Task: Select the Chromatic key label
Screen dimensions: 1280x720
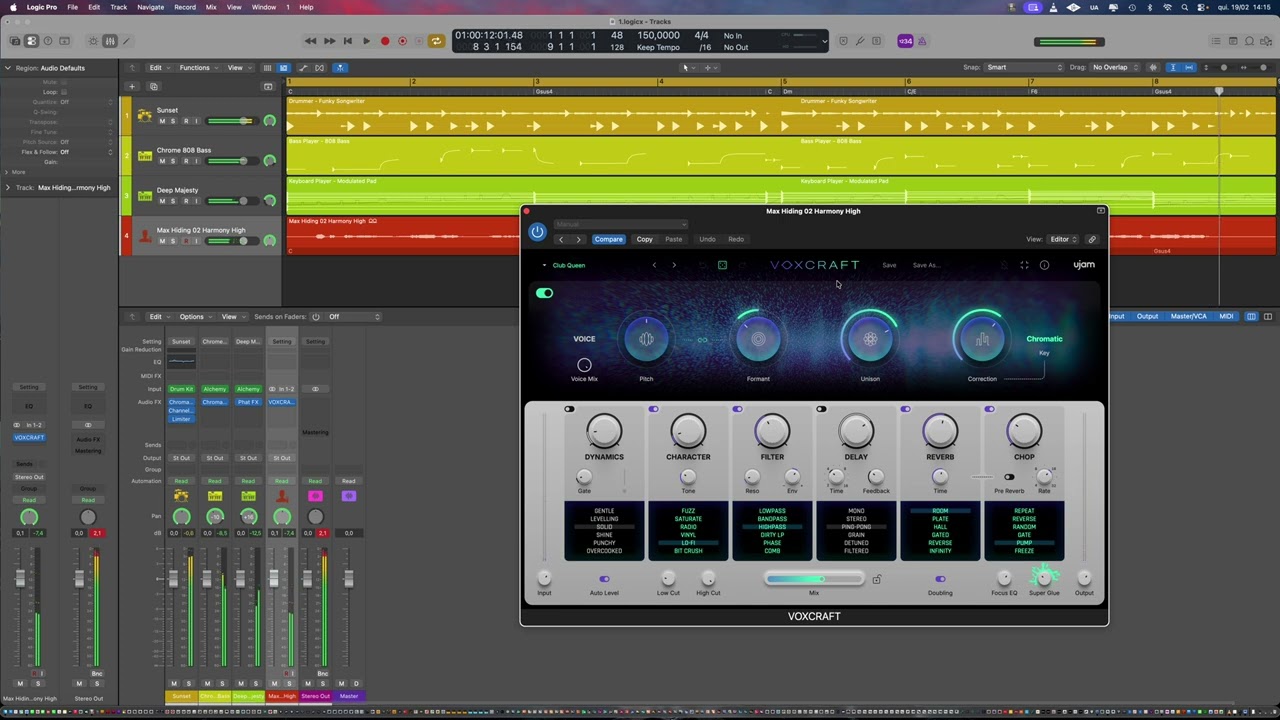Action: (1044, 339)
